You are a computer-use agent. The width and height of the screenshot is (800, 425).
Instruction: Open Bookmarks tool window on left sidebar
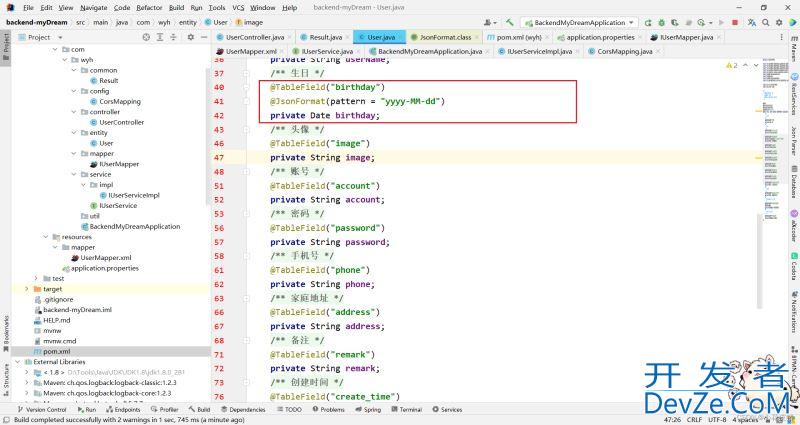click(6, 333)
